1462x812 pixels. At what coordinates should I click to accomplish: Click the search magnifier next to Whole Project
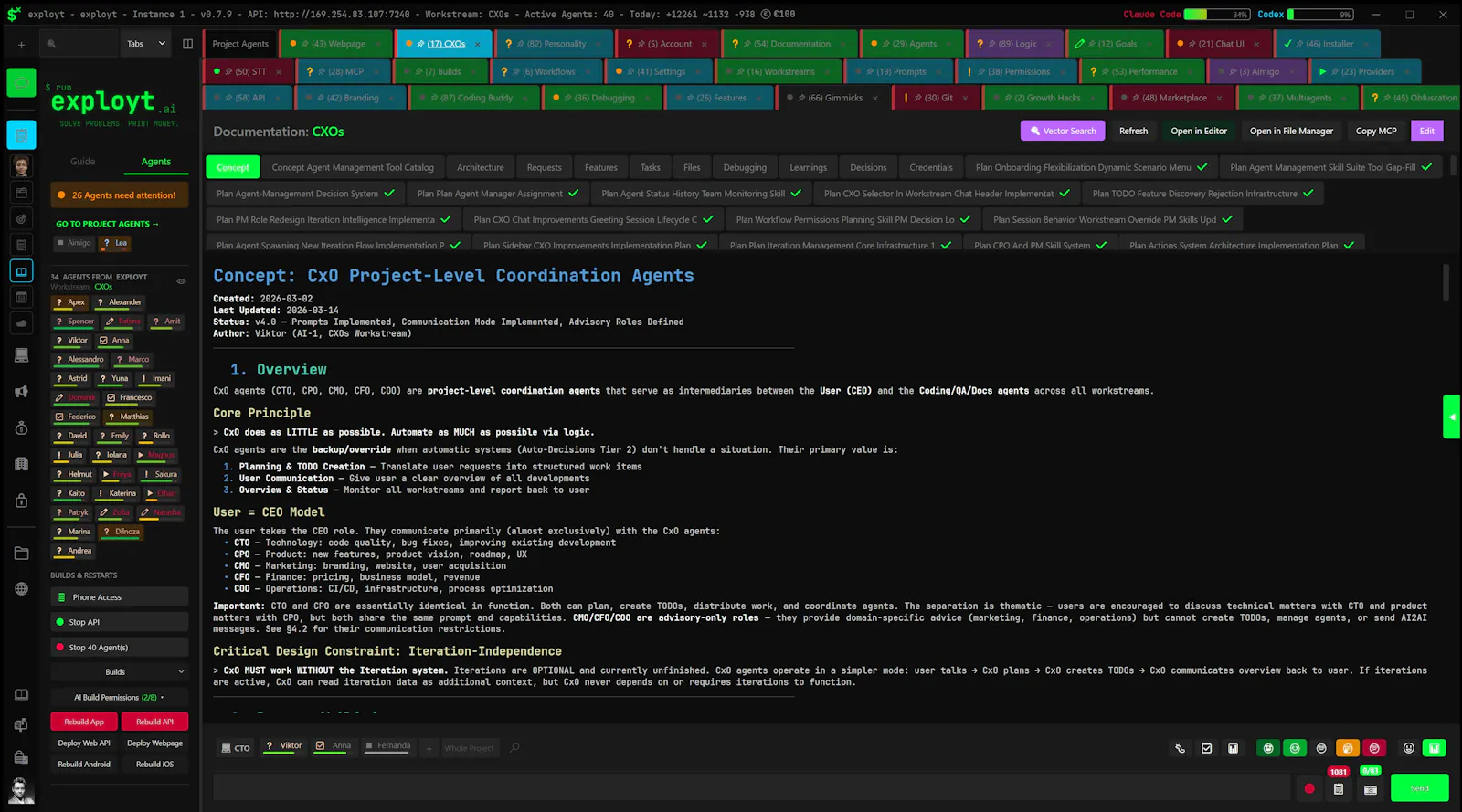pos(514,747)
